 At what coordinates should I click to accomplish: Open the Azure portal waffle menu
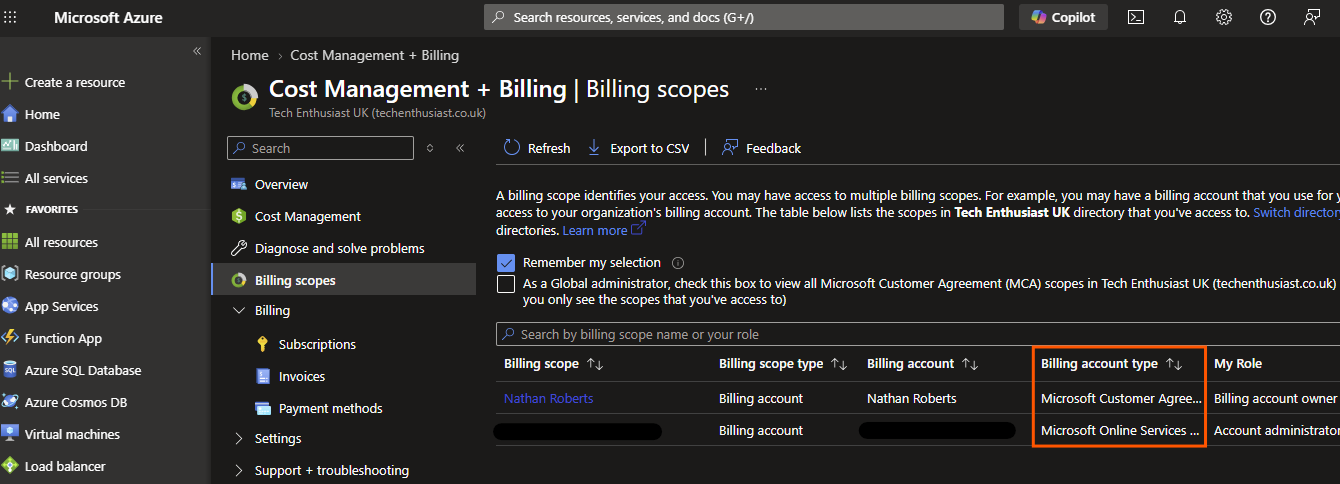(11, 17)
